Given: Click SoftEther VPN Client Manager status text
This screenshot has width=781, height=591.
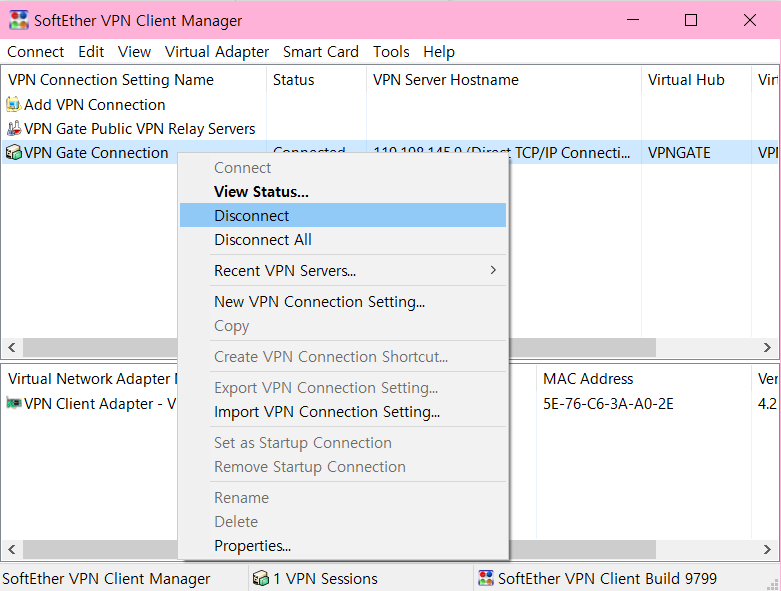Looking at the screenshot, I should (x=106, y=579).
